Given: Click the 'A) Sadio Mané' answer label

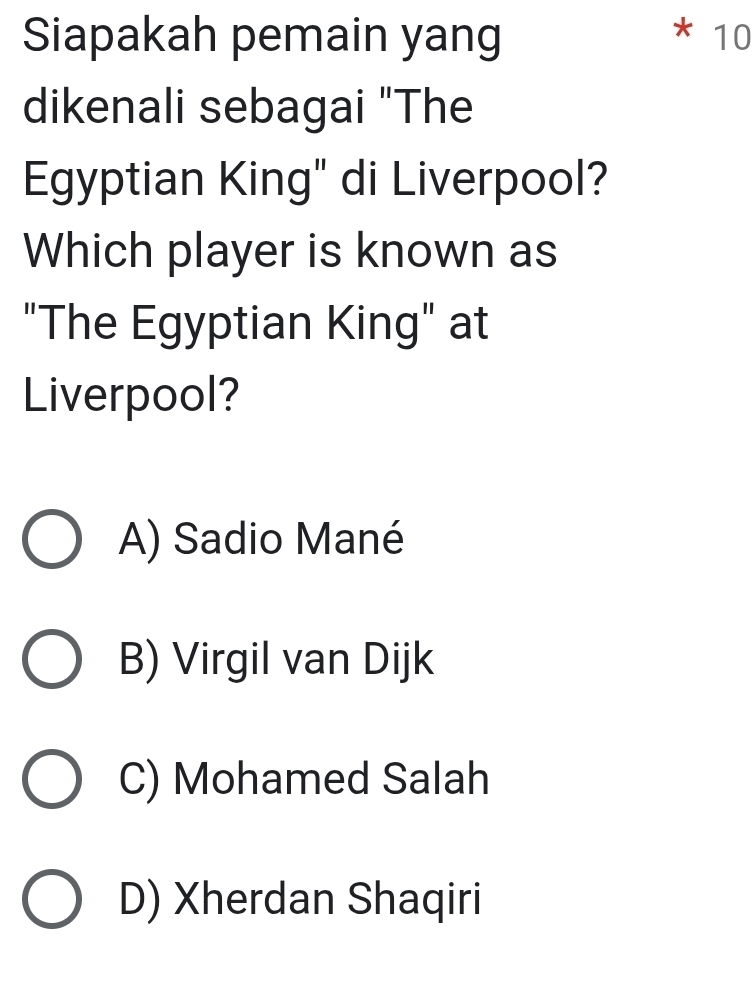Looking at the screenshot, I should point(262,540).
